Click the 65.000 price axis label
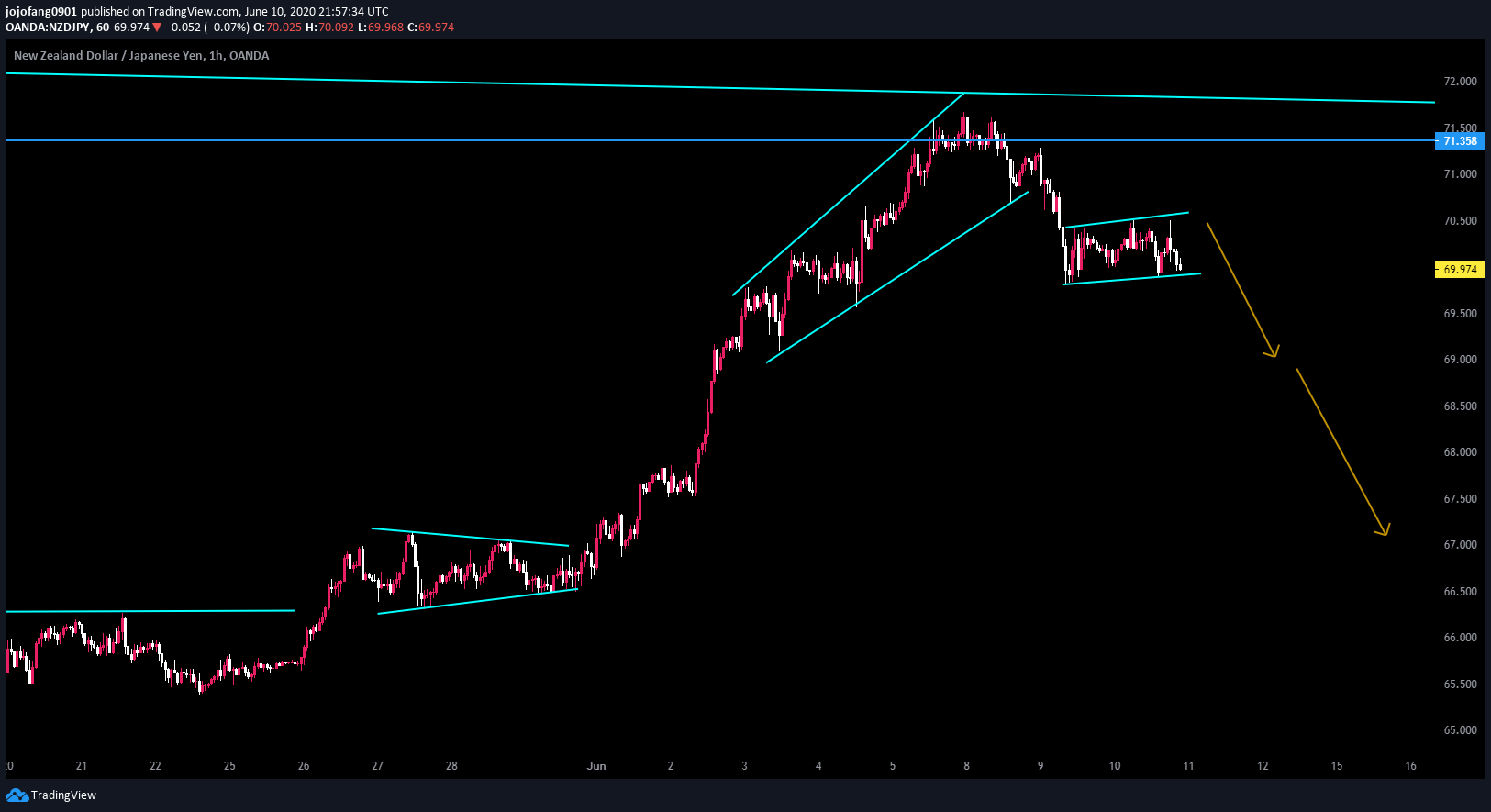Image resolution: width=1491 pixels, height=812 pixels. coord(1460,730)
